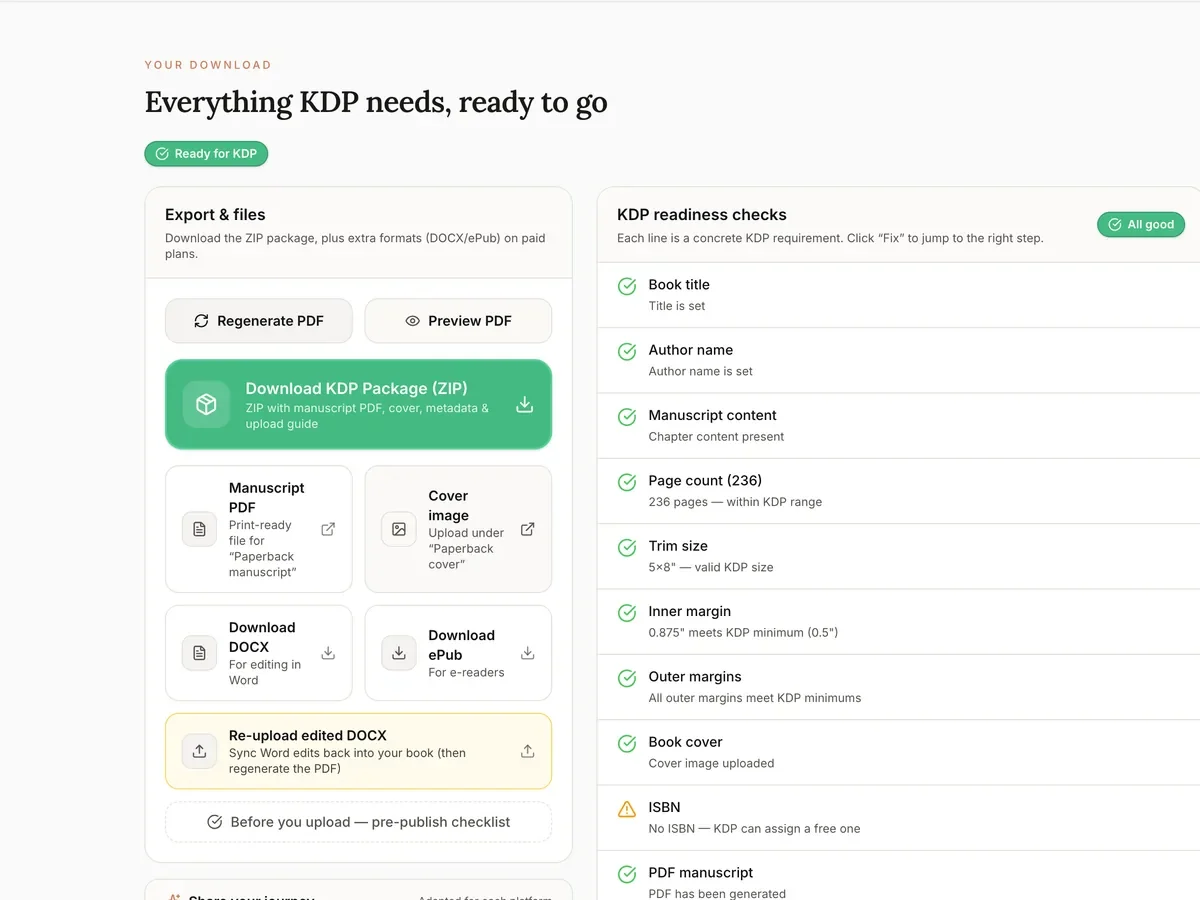Open Manuscript PDF via external link icon
Image resolution: width=1200 pixels, height=900 pixels.
point(328,529)
